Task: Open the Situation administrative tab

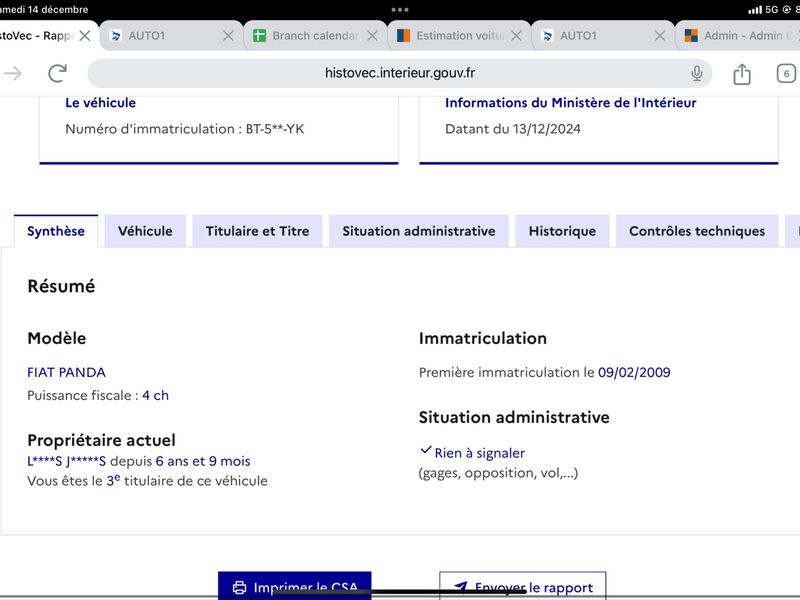Action: pos(418,231)
